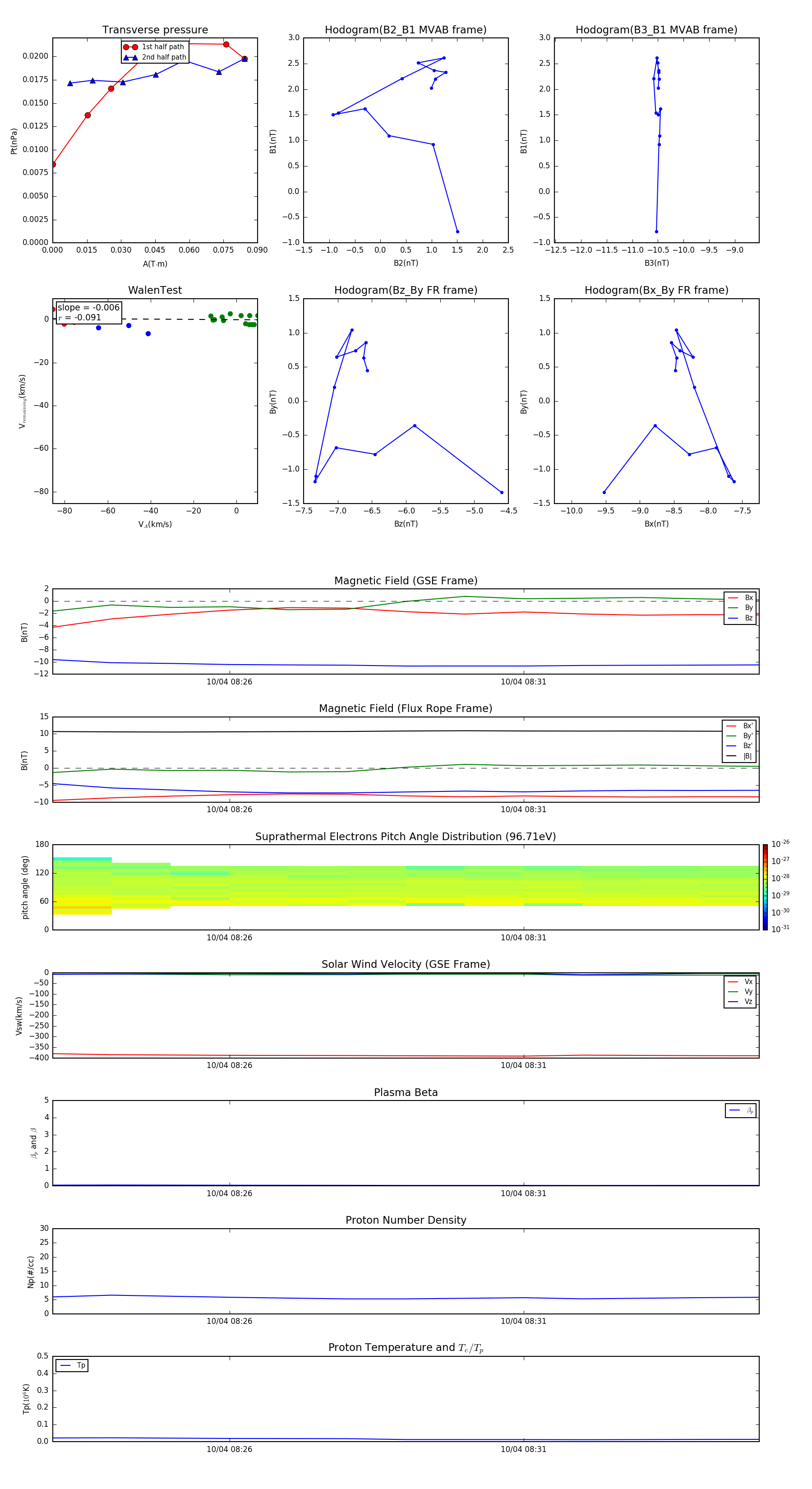Click the "Vsw(km/s)" axis label
Image resolution: width=812 pixels, height=1489 pixels.
pos(19,1016)
